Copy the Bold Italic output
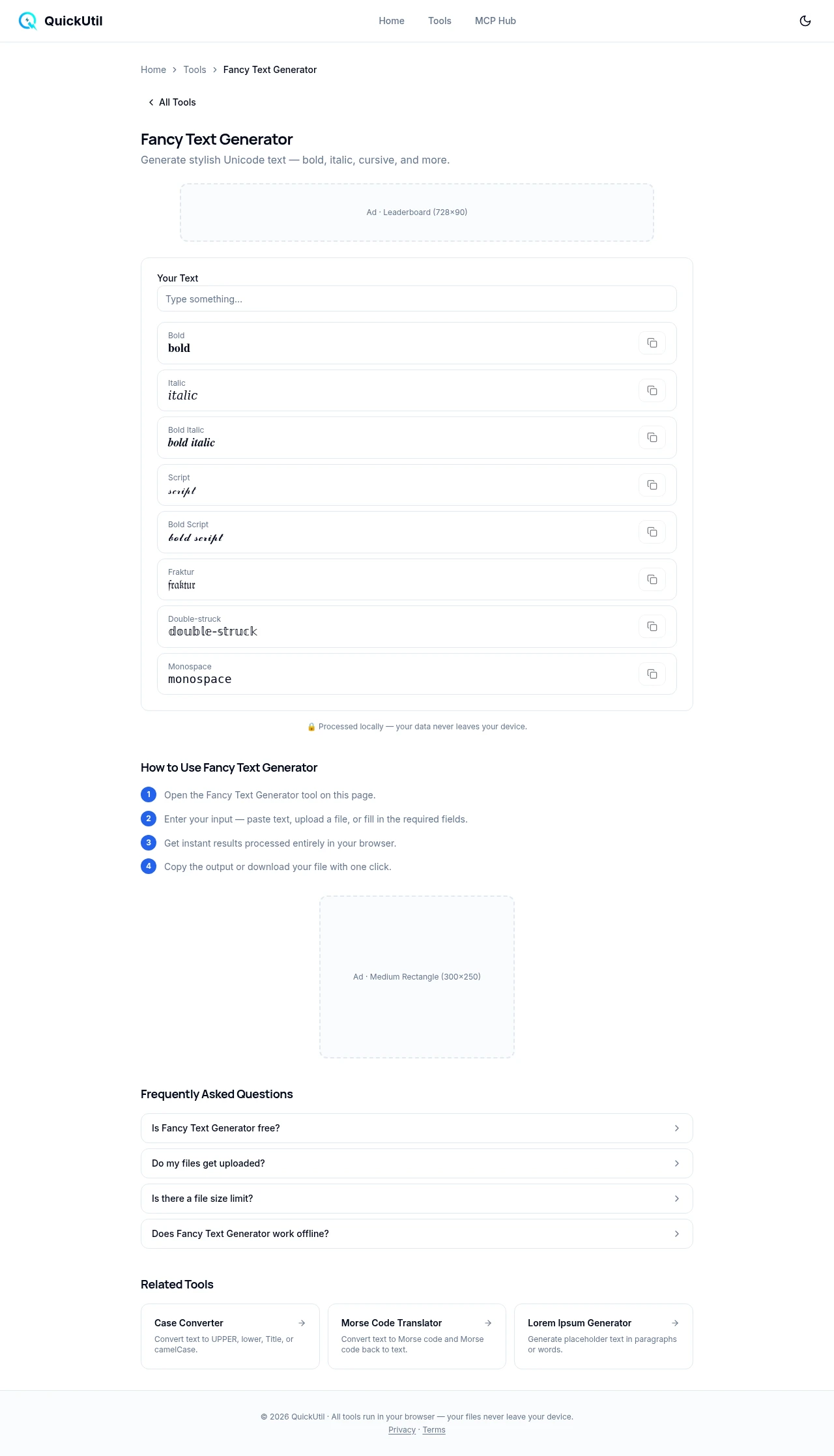 [652, 437]
